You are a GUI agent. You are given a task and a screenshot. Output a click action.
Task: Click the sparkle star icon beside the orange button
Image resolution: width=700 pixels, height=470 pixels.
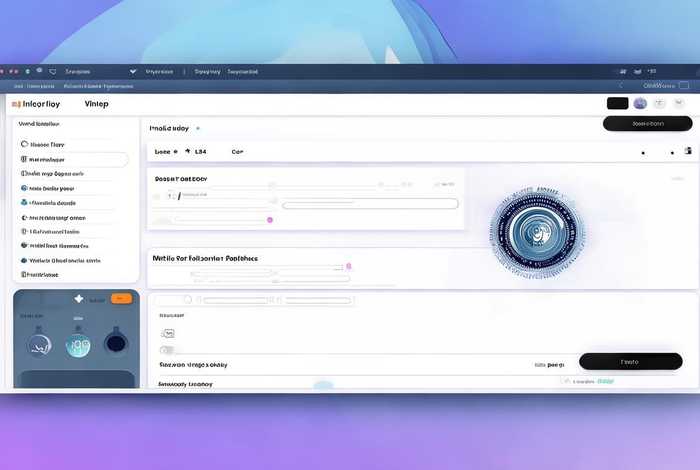79,299
